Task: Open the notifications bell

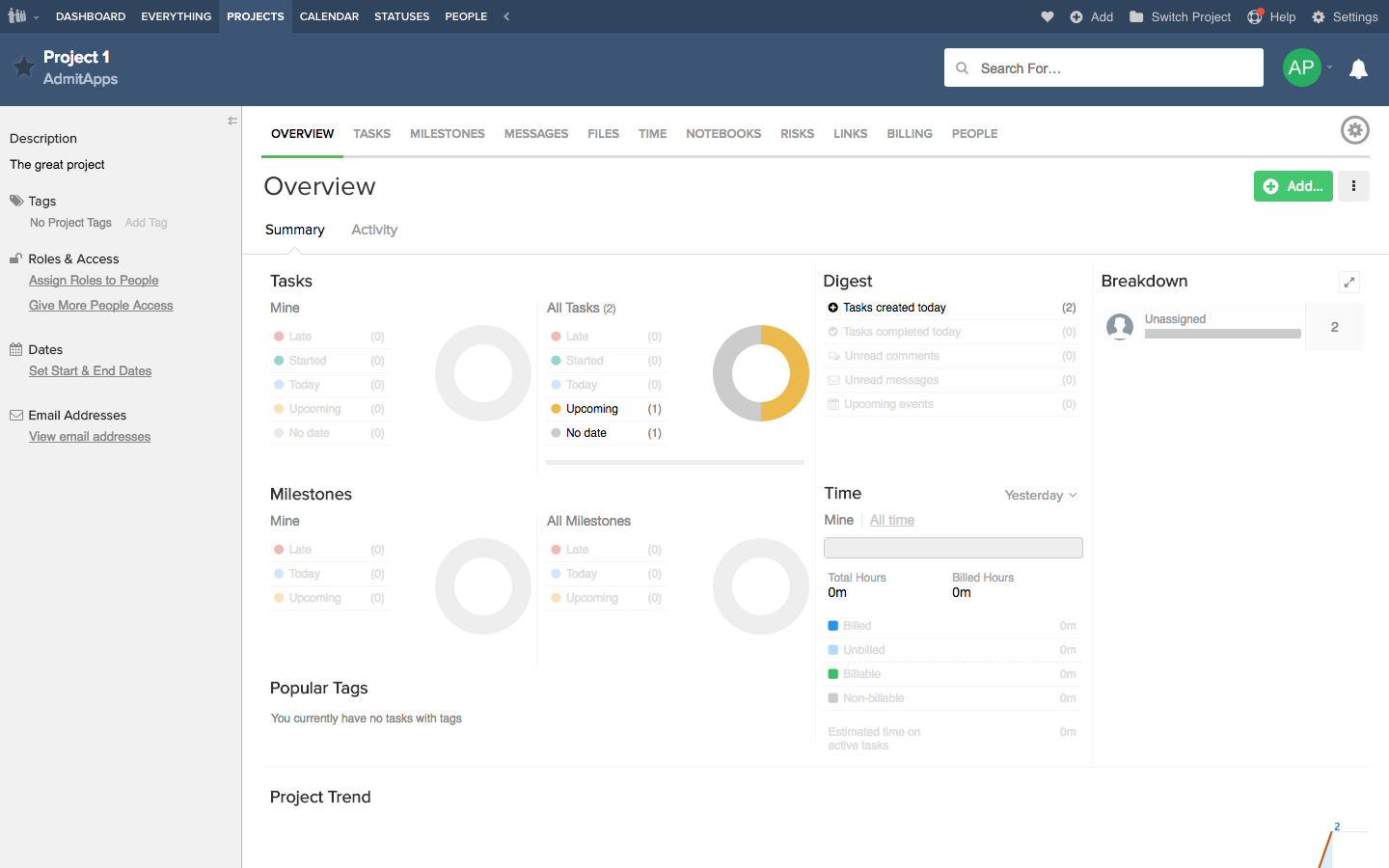Action: click(x=1358, y=68)
